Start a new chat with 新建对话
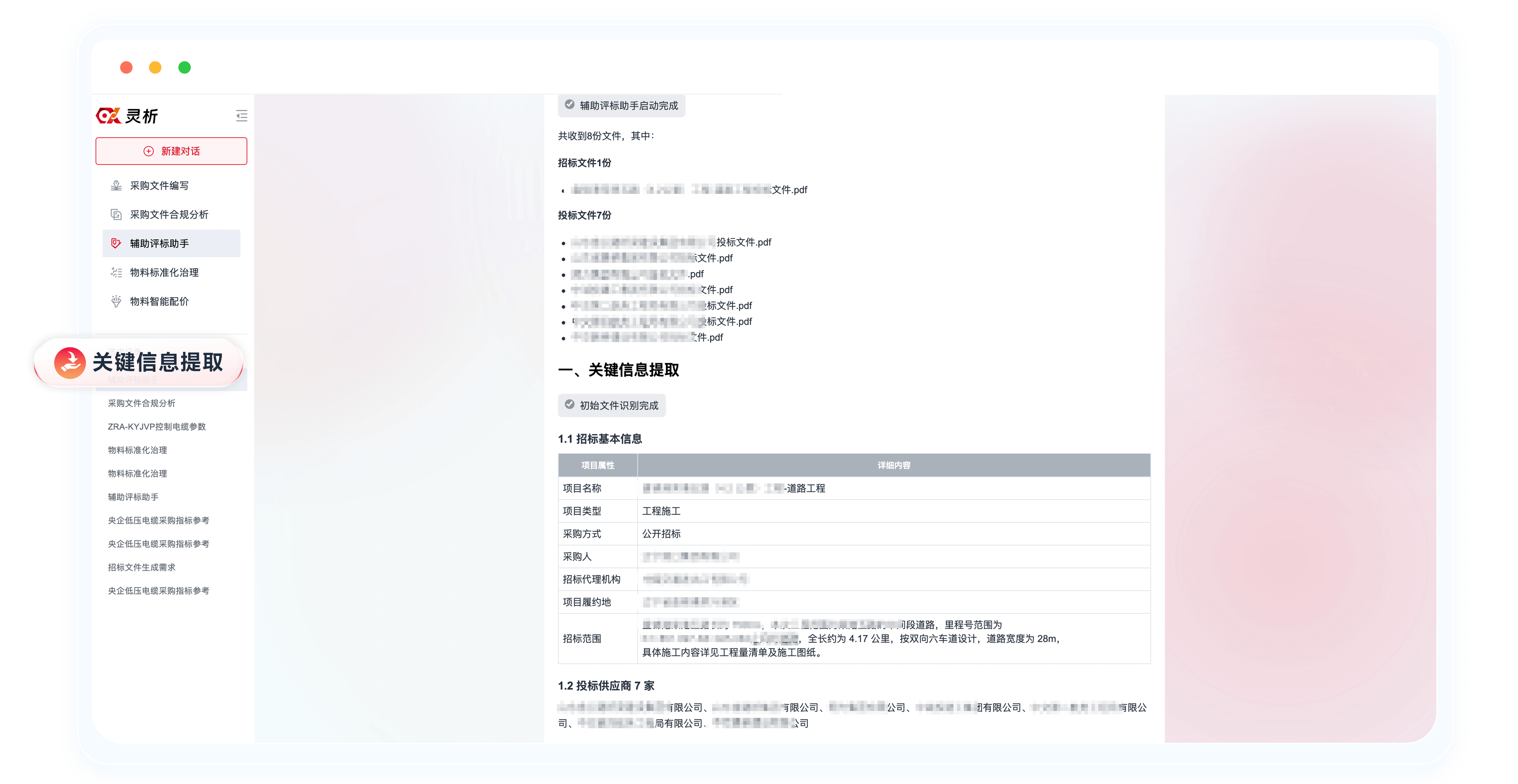 coord(171,151)
